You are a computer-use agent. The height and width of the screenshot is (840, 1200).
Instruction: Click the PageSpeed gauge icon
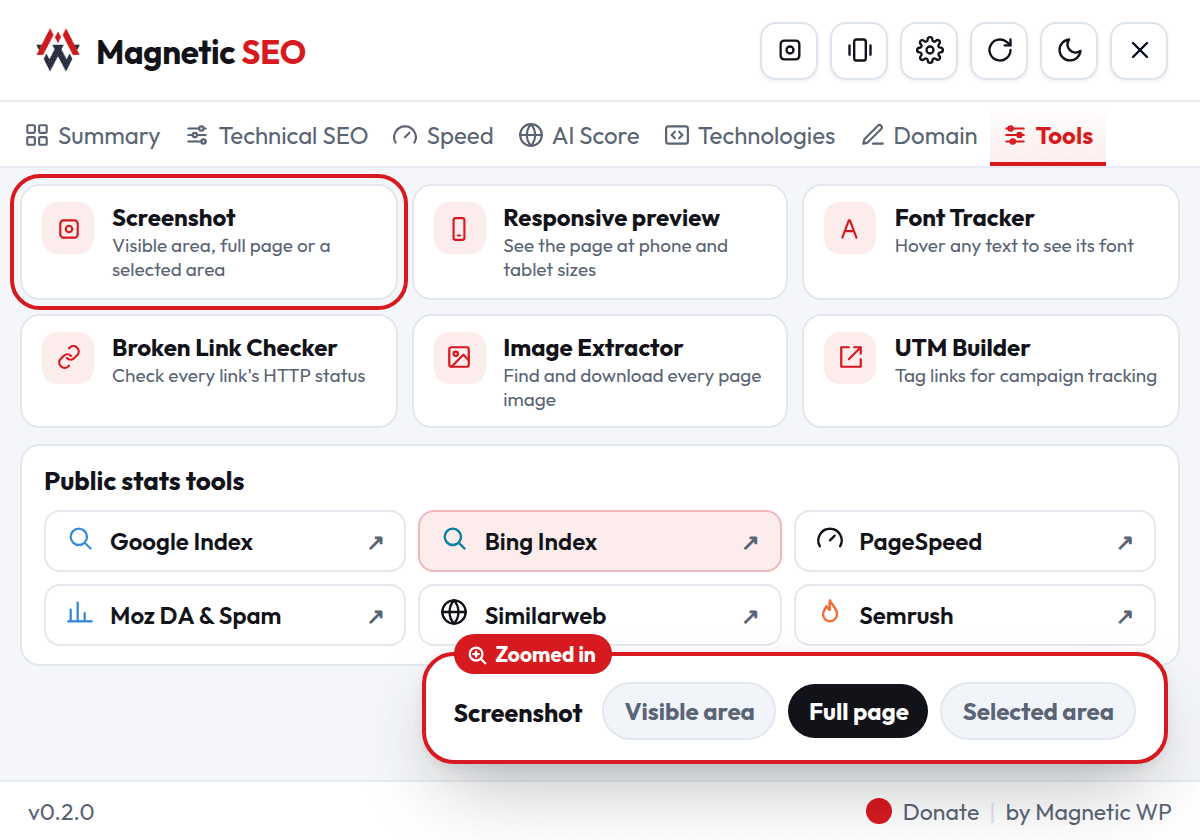pyautogui.click(x=830, y=540)
